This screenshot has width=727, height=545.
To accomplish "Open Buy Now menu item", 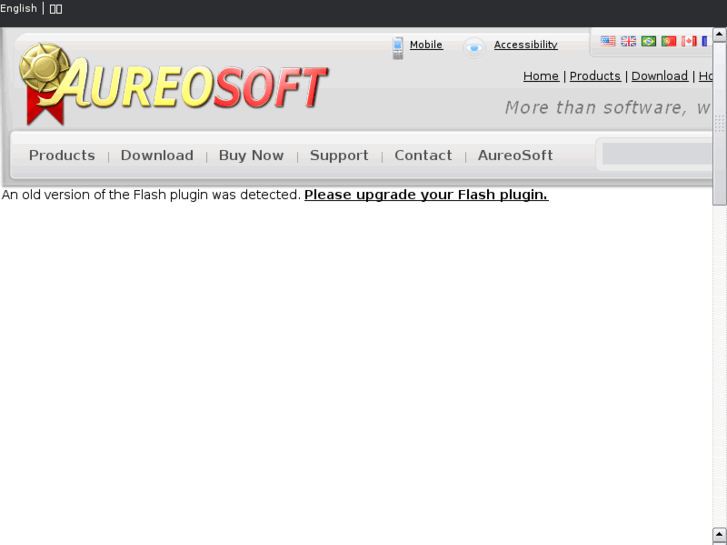I will (251, 155).
